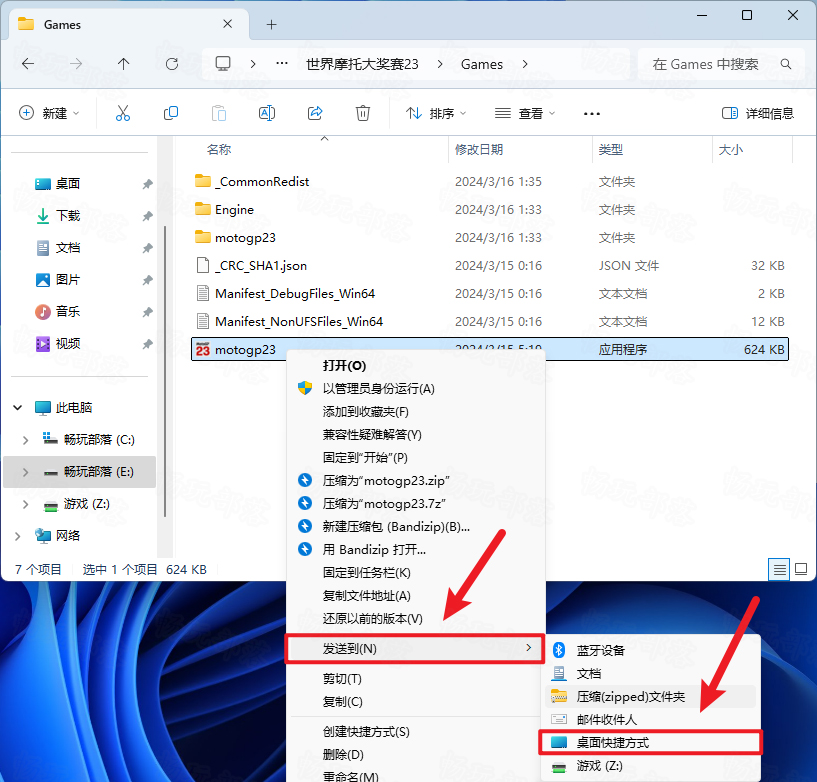The width and height of the screenshot is (817, 782).
Task: Choose Compress to motogp23.zip
Action: click(x=415, y=480)
